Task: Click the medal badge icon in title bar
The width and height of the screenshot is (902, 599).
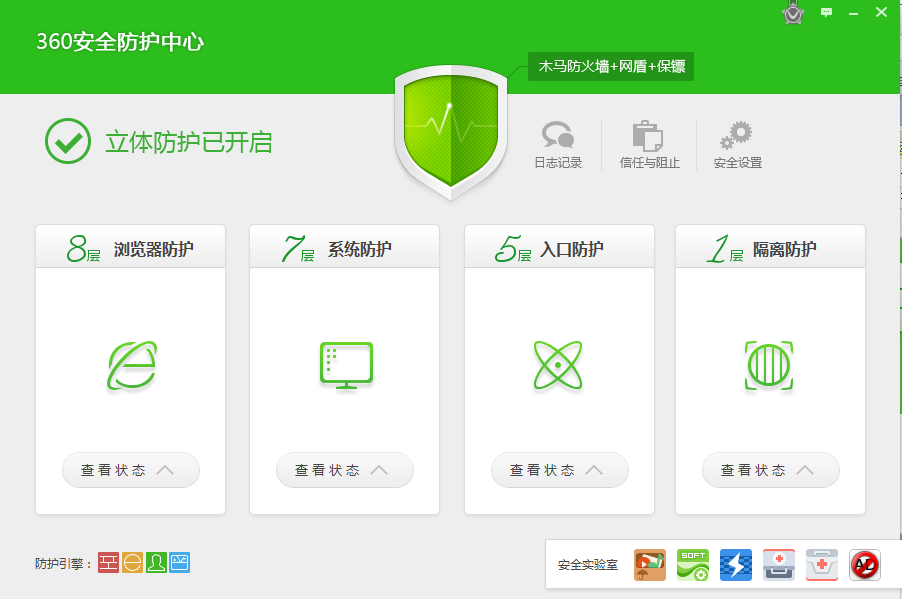Action: [793, 13]
